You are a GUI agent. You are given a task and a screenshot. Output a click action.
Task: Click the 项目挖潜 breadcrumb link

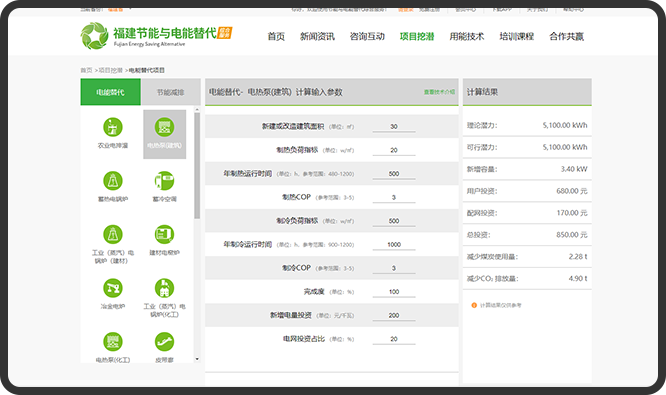click(110, 70)
